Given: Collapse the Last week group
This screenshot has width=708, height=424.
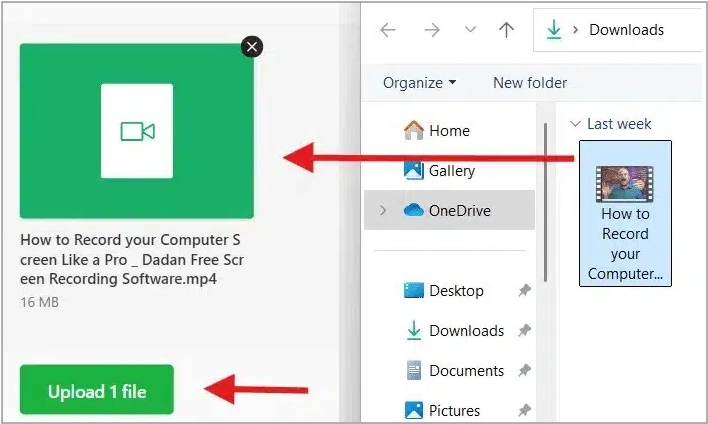Looking at the screenshot, I should tap(575, 123).
